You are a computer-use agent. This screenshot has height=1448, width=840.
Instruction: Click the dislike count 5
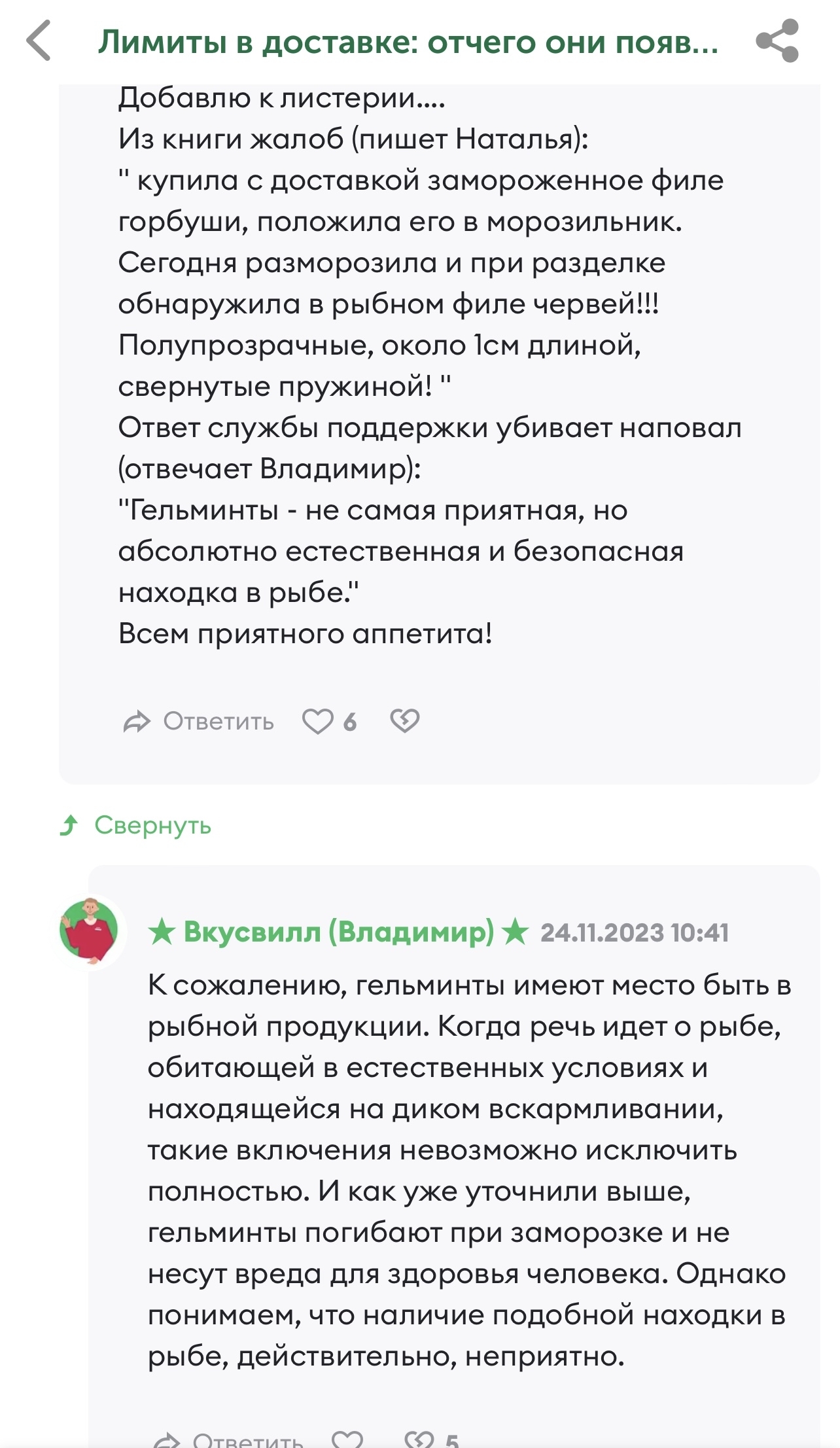tap(452, 1440)
